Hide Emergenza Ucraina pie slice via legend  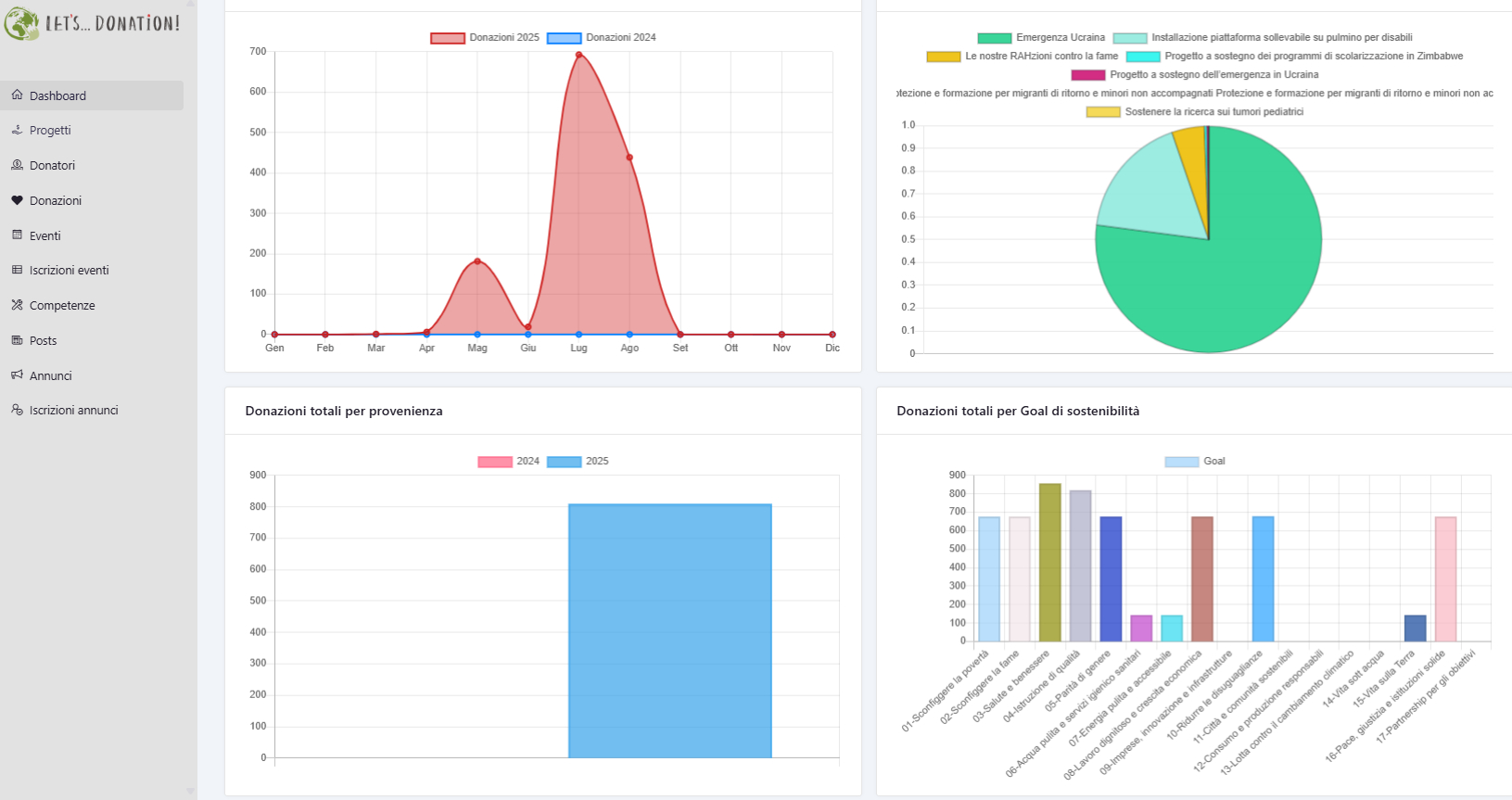(x=1041, y=38)
